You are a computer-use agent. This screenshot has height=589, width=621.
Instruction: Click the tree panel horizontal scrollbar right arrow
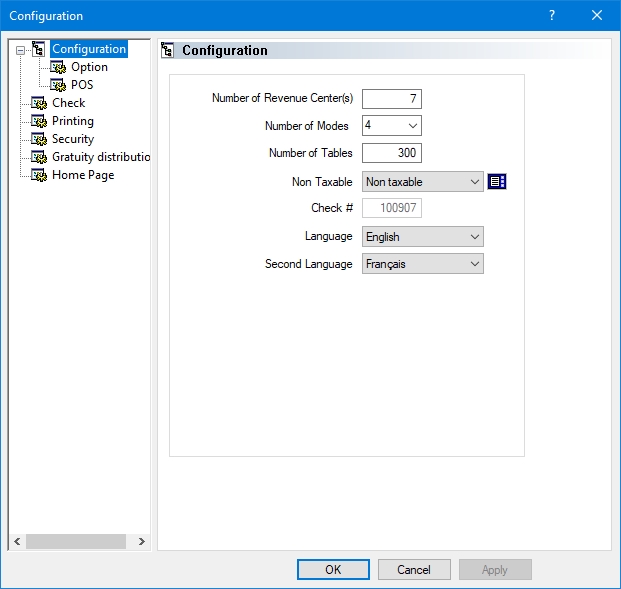(141, 541)
